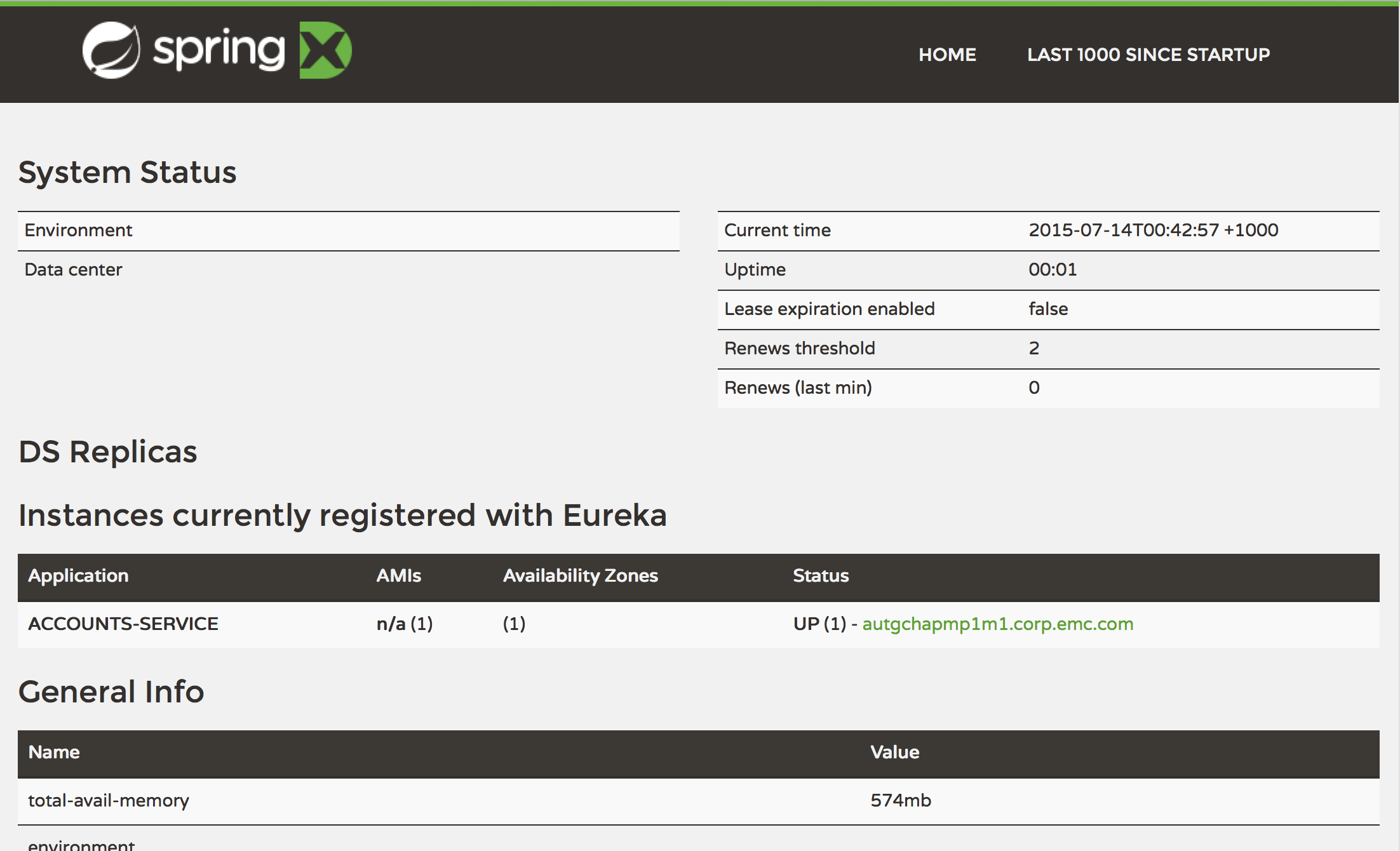The height and width of the screenshot is (851, 1400).
Task: Click the total-avail-memory row
Action: pyautogui.click(x=108, y=801)
